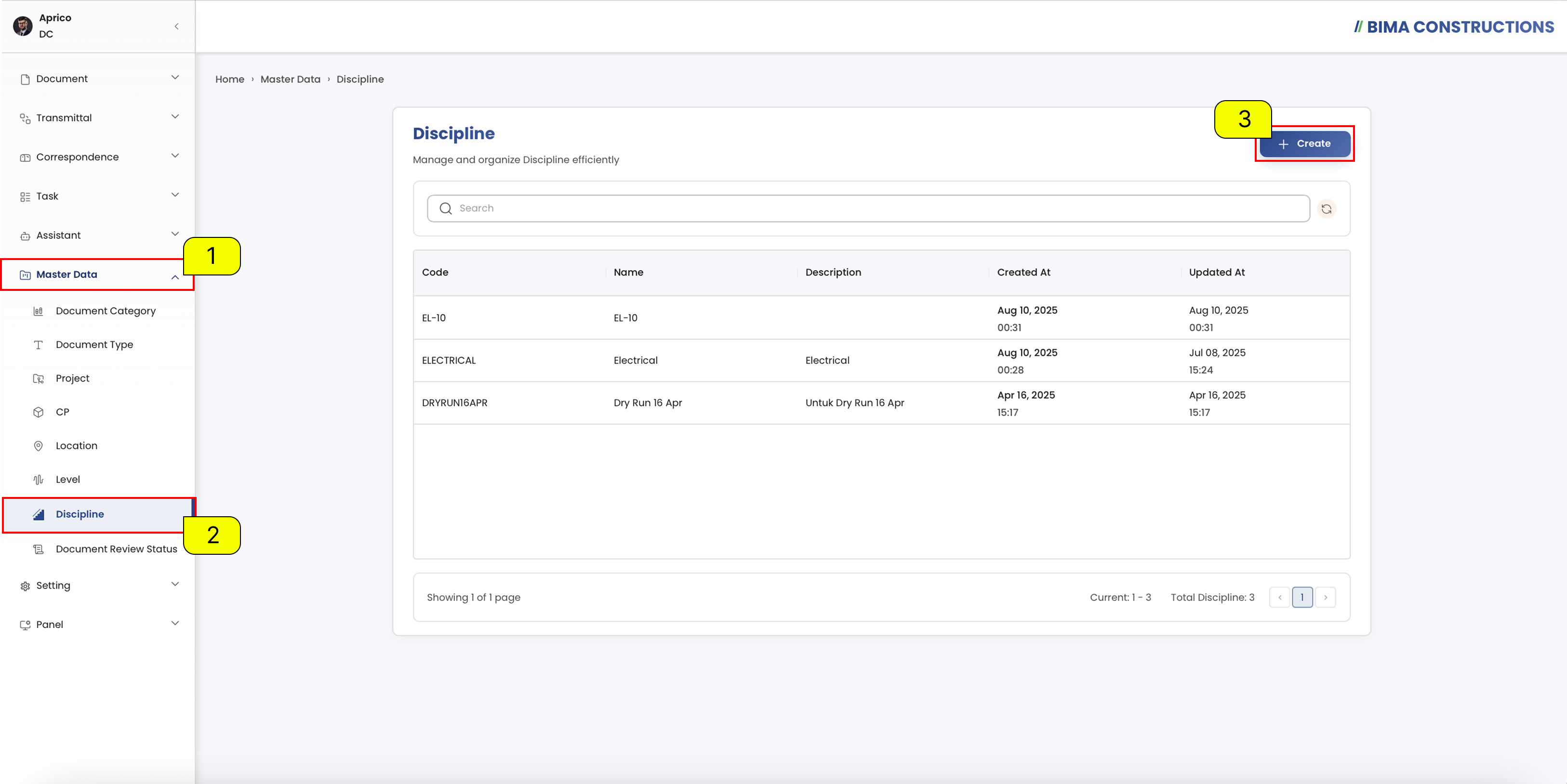
Task: Expand the Panel menu chevron
Action: [x=175, y=624]
